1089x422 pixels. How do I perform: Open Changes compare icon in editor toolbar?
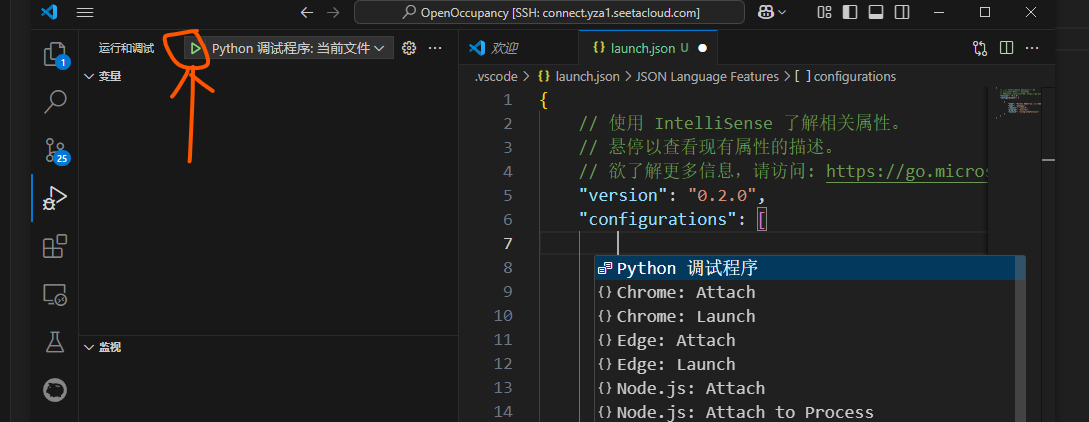(x=980, y=48)
